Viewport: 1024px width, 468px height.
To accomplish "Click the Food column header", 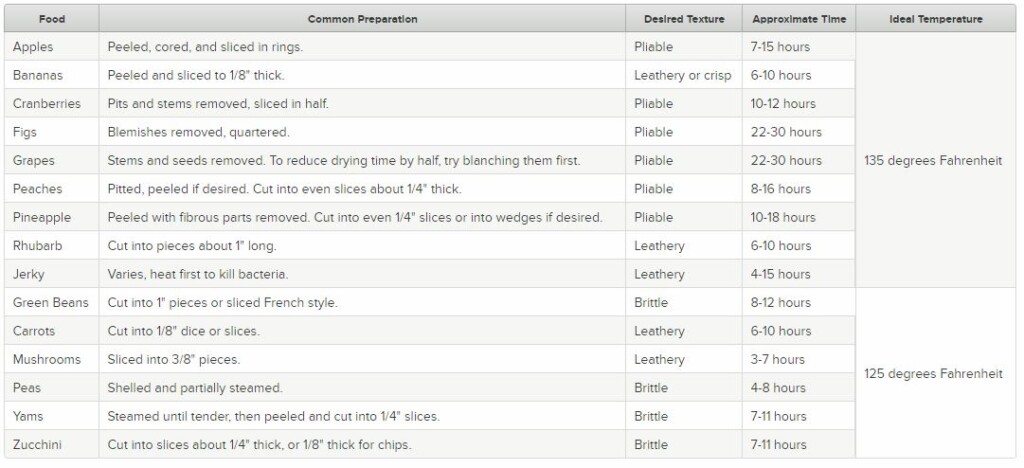I will pyautogui.click(x=52, y=19).
